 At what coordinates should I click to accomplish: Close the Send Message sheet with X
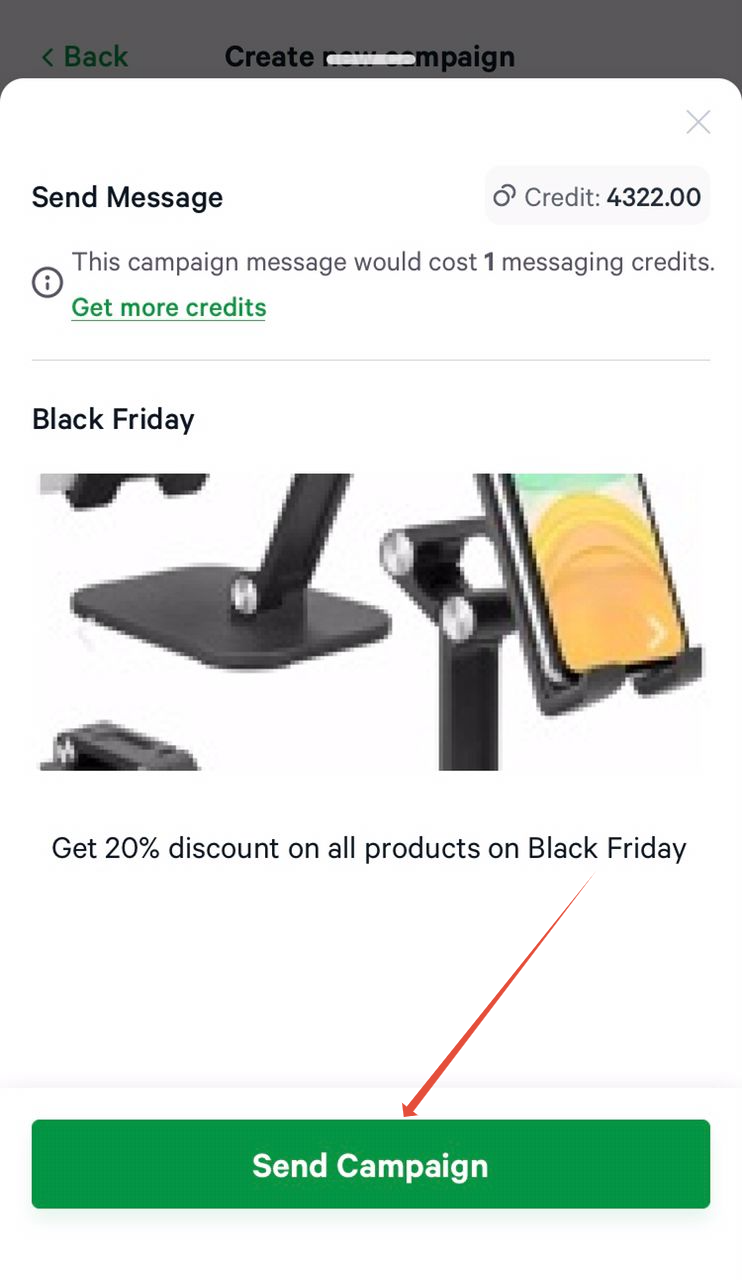(x=698, y=122)
